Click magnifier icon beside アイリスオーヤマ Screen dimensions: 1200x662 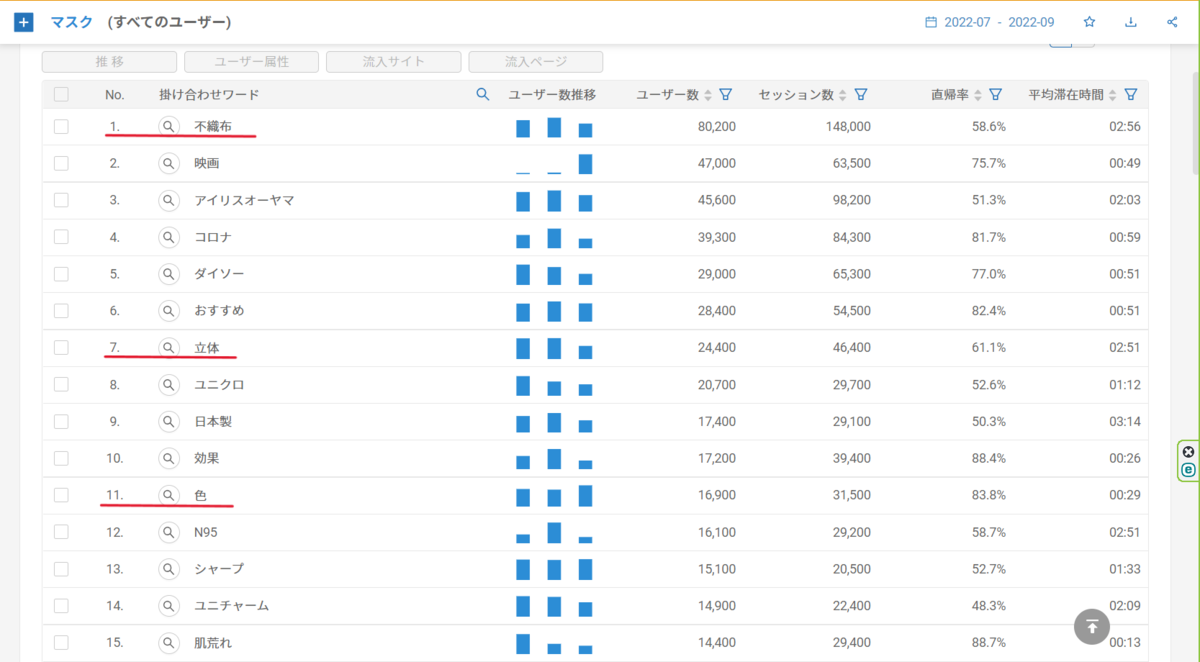169,200
